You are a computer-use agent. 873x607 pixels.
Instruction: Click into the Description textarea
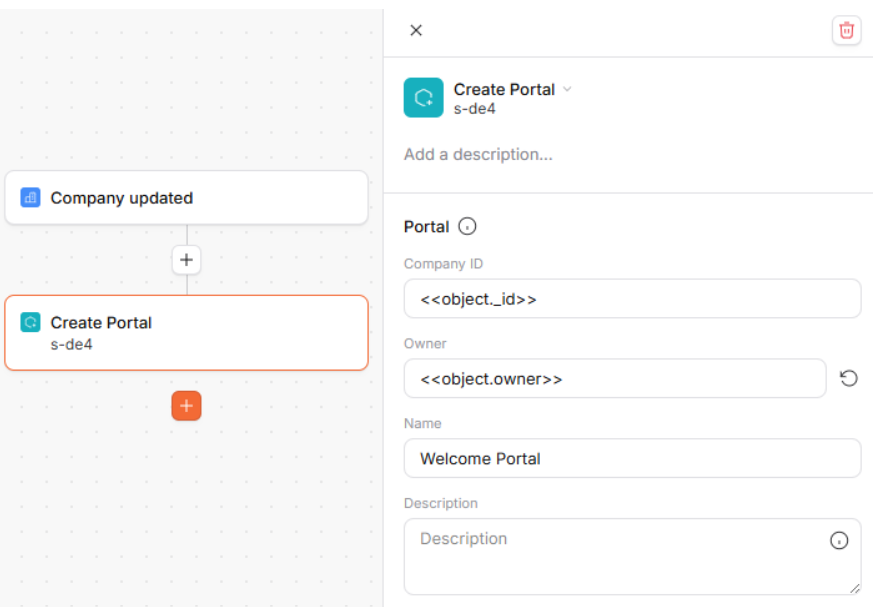tap(632, 557)
